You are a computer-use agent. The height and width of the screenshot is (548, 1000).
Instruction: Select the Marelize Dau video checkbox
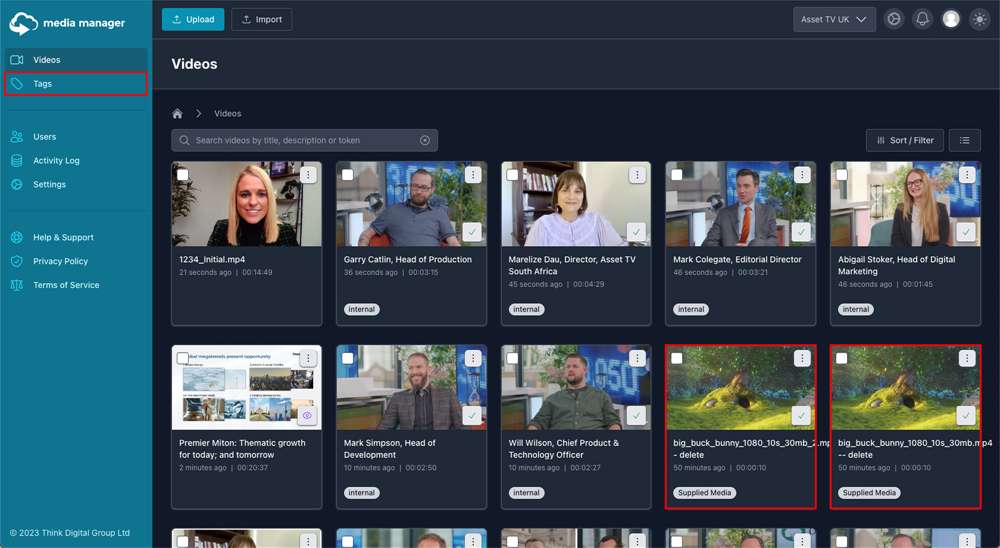(512, 175)
